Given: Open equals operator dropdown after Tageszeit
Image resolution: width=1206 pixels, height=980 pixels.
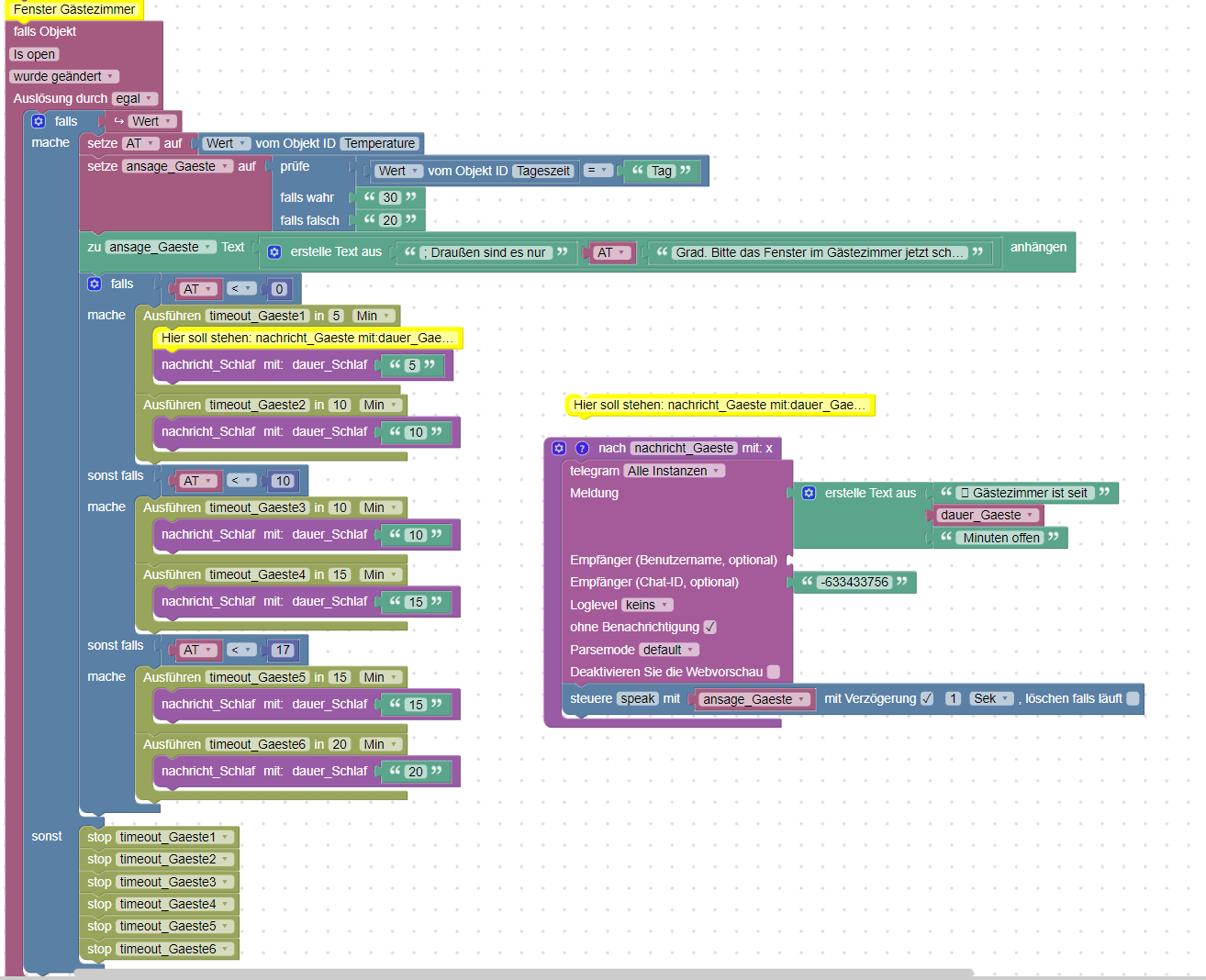Looking at the screenshot, I should 597,171.
